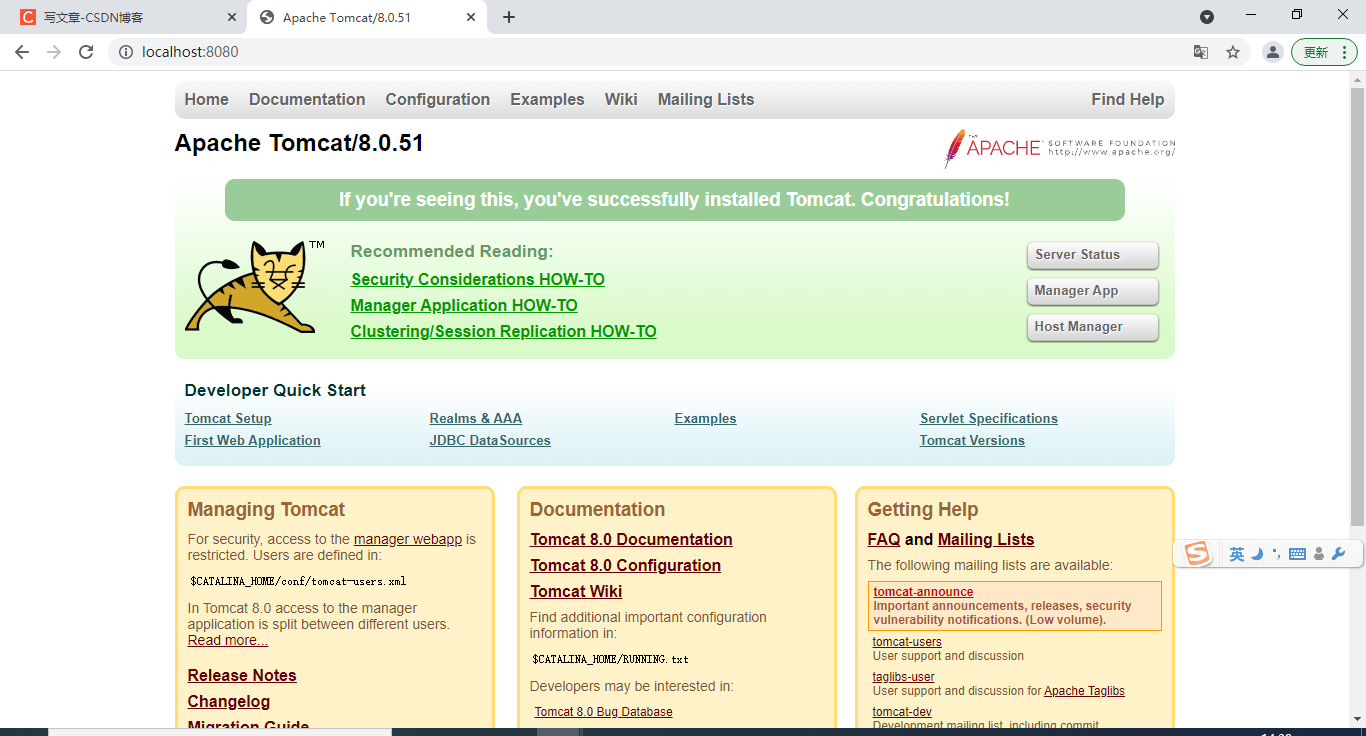The width and height of the screenshot is (1366, 736).
Task: Open the First Web Application link
Action: click(253, 441)
